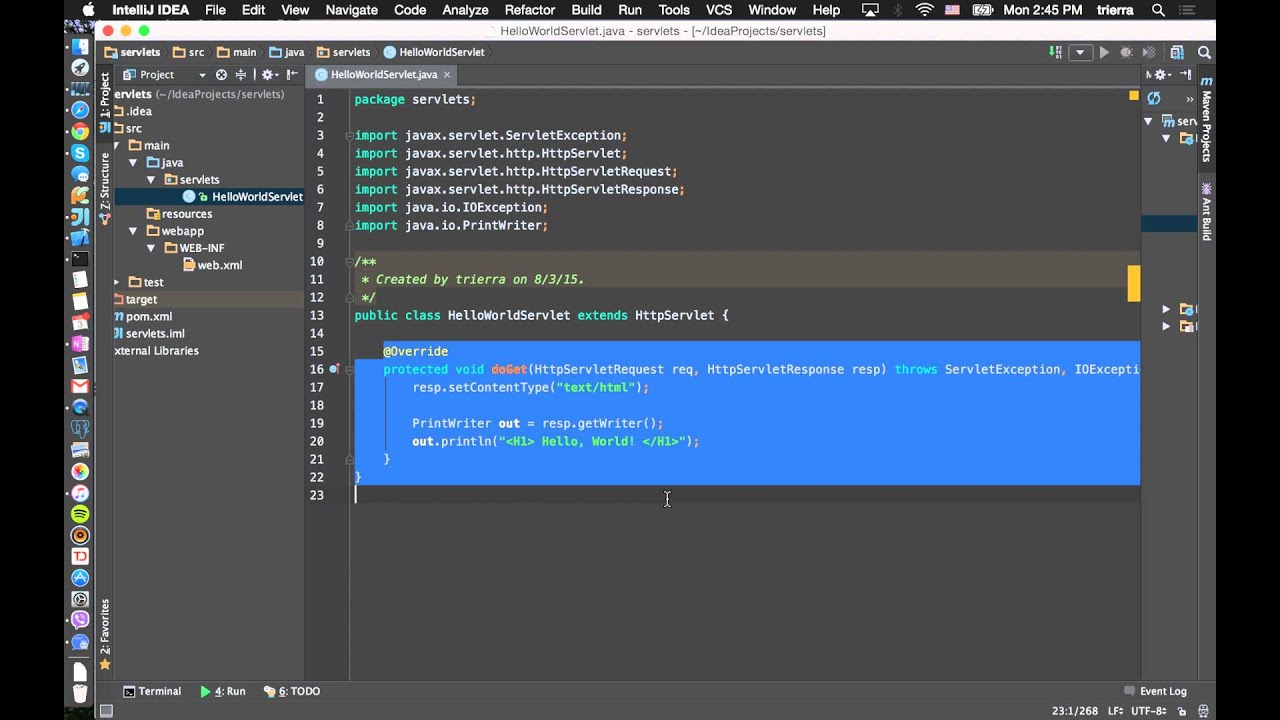Open the Analyze menu
This screenshot has width=1280, height=720.
click(465, 10)
